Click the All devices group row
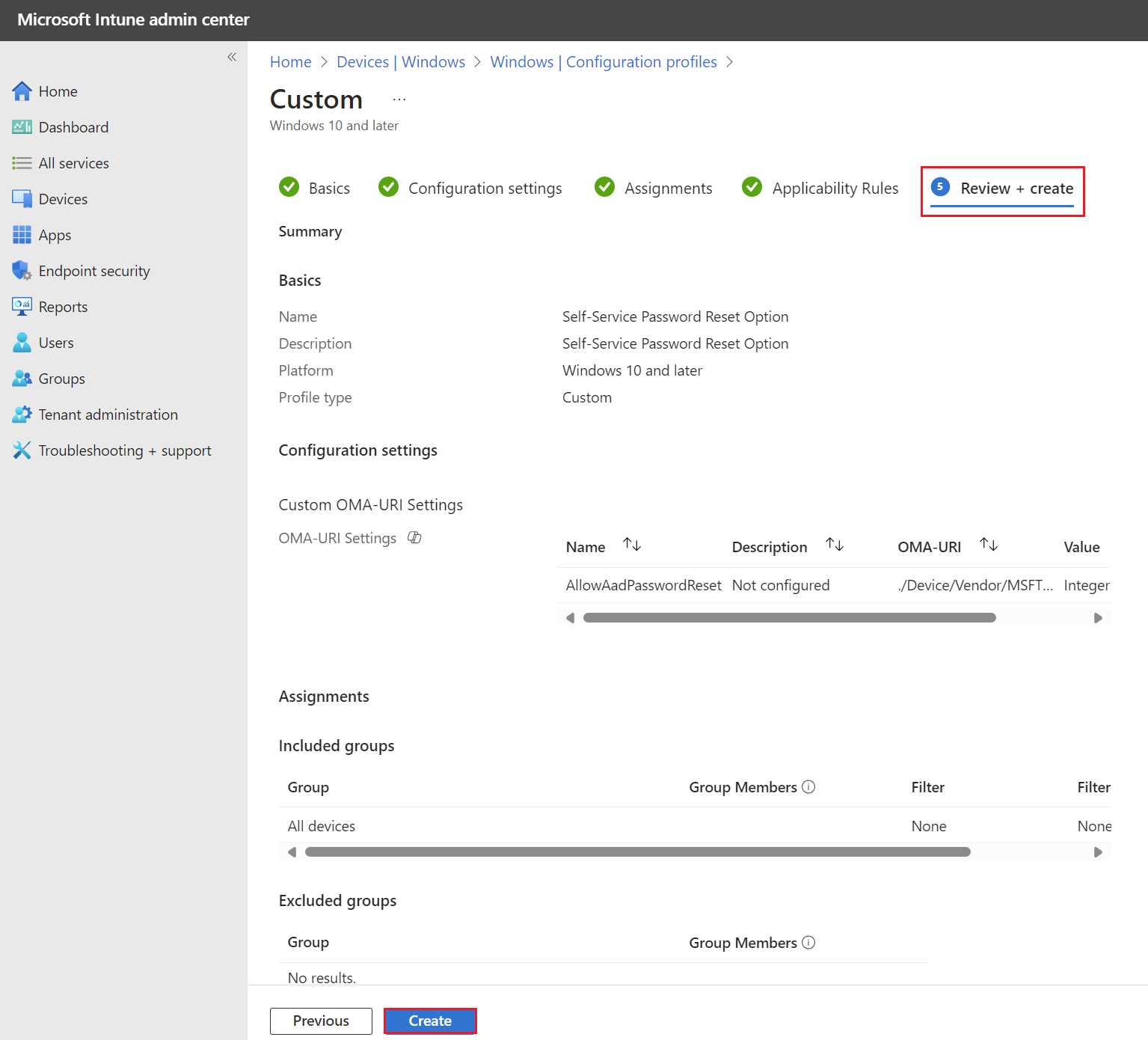 (x=322, y=826)
